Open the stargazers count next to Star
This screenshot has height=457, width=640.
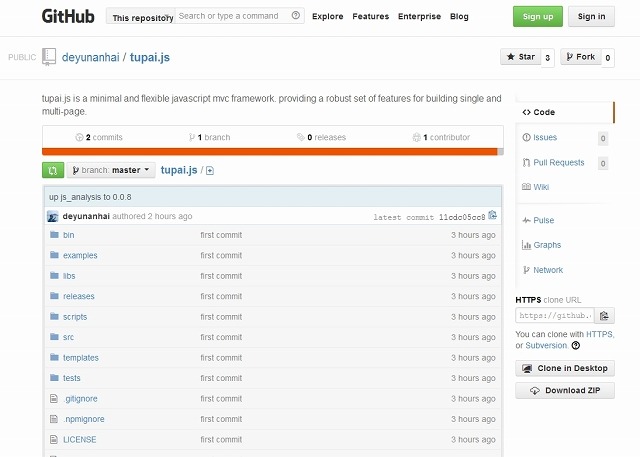click(x=548, y=58)
